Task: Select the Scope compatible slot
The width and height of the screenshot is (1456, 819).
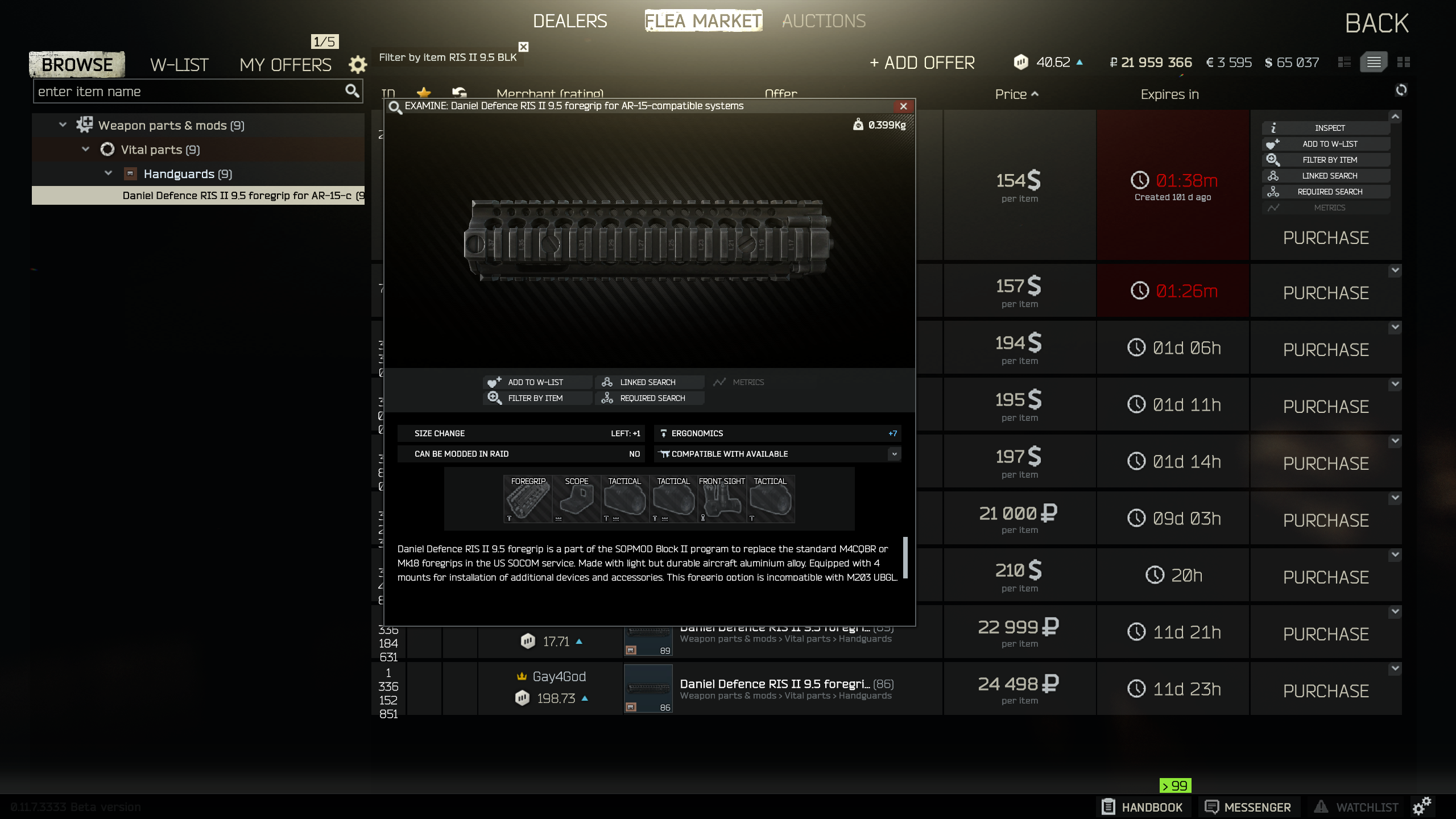Action: pos(577,499)
